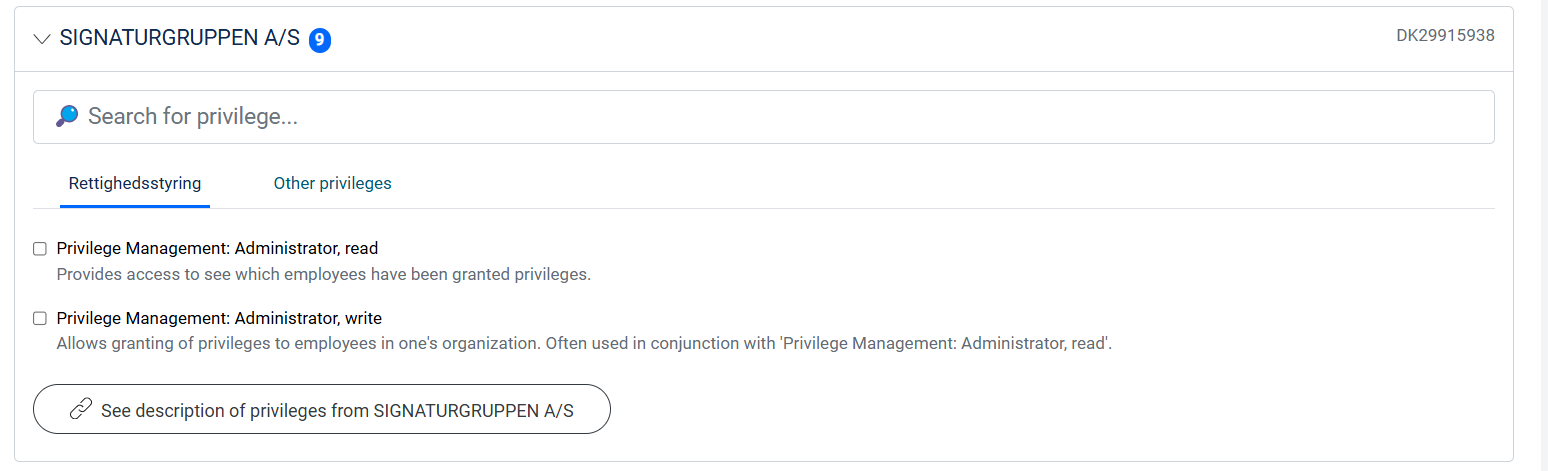
Task: Click the blue badge showing 9
Action: pos(320,40)
